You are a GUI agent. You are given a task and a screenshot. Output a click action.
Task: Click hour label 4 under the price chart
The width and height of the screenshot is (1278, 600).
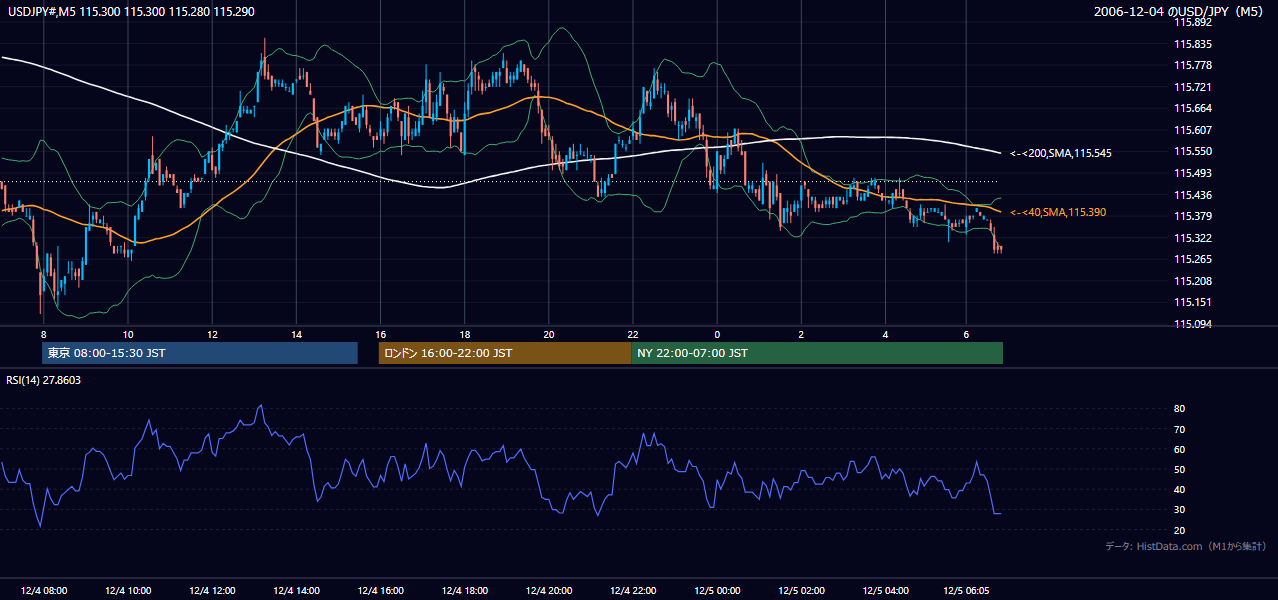(886, 334)
